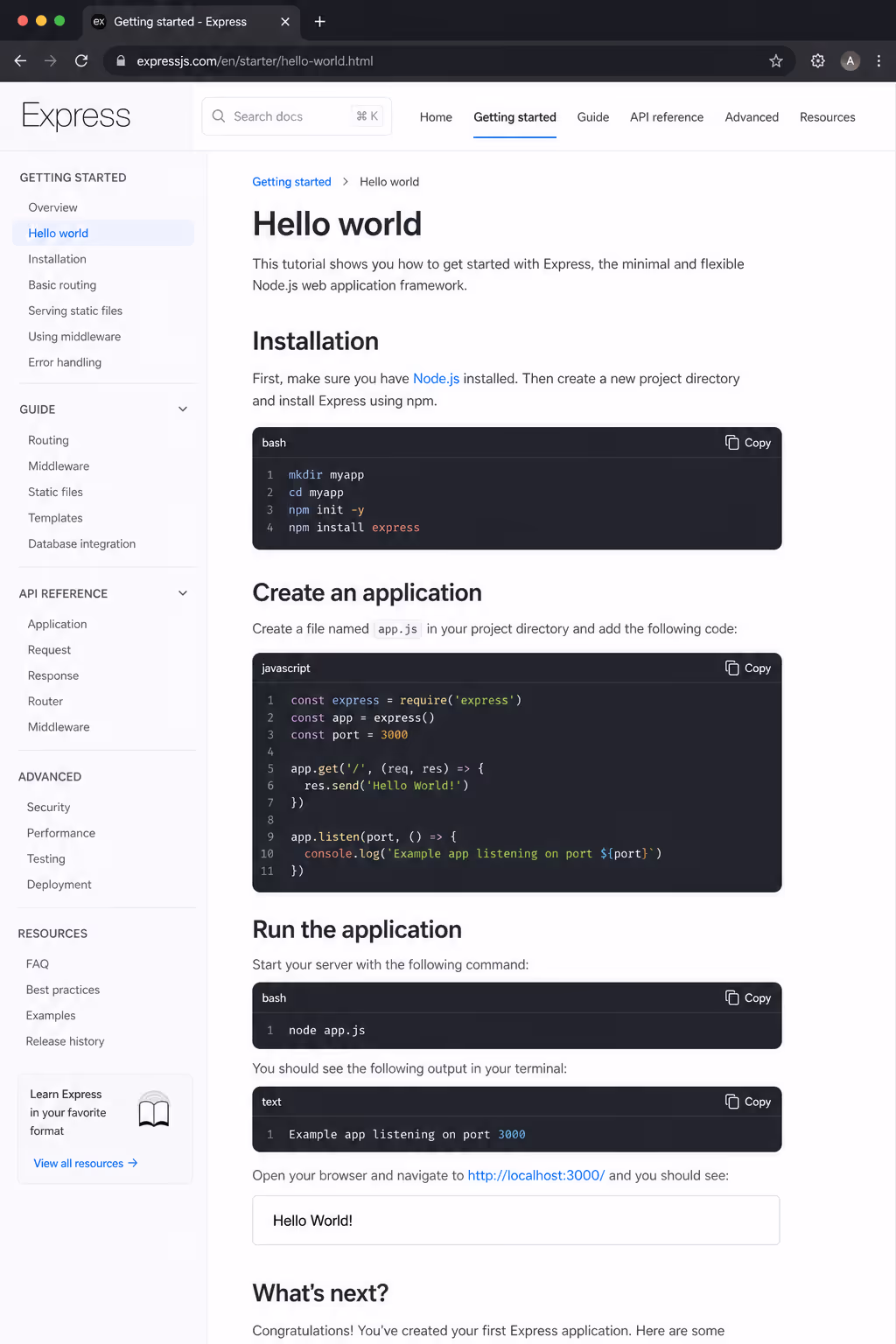Open Examples in sidebar
The image size is (896, 1344).
point(51,1015)
